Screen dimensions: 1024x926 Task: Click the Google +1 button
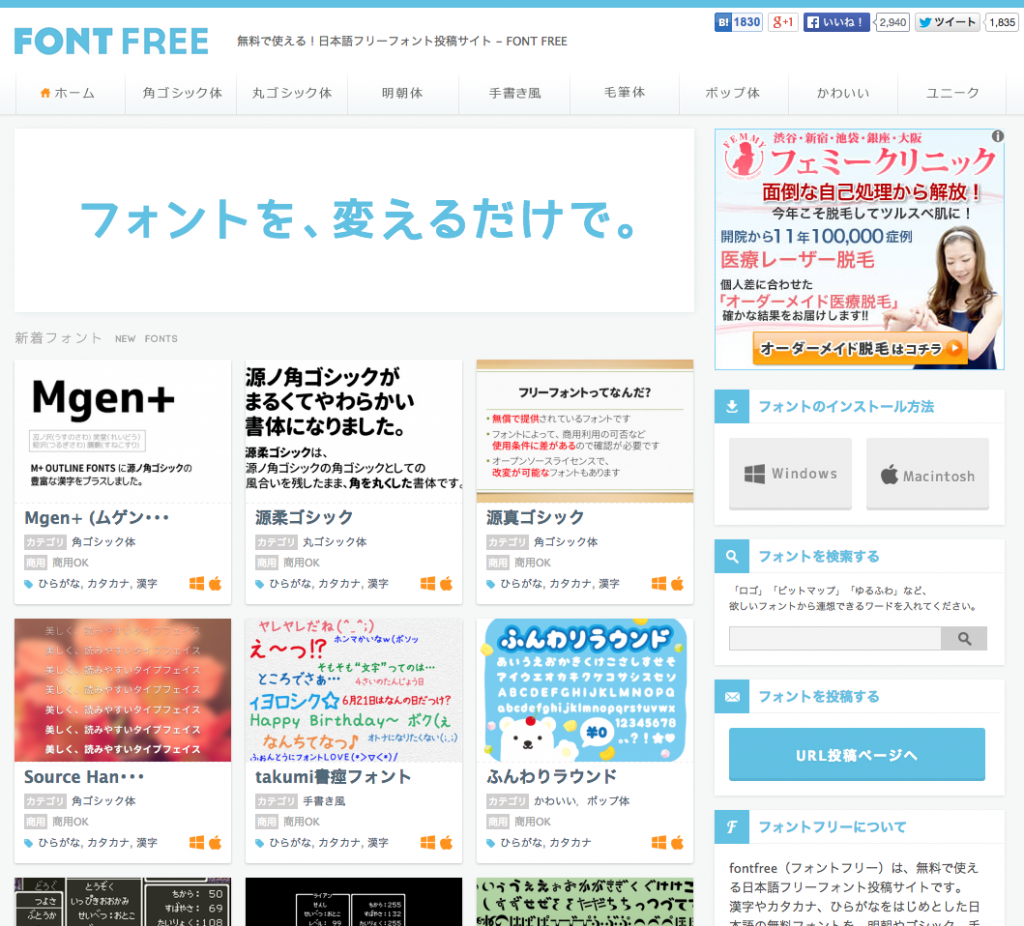[x=782, y=22]
